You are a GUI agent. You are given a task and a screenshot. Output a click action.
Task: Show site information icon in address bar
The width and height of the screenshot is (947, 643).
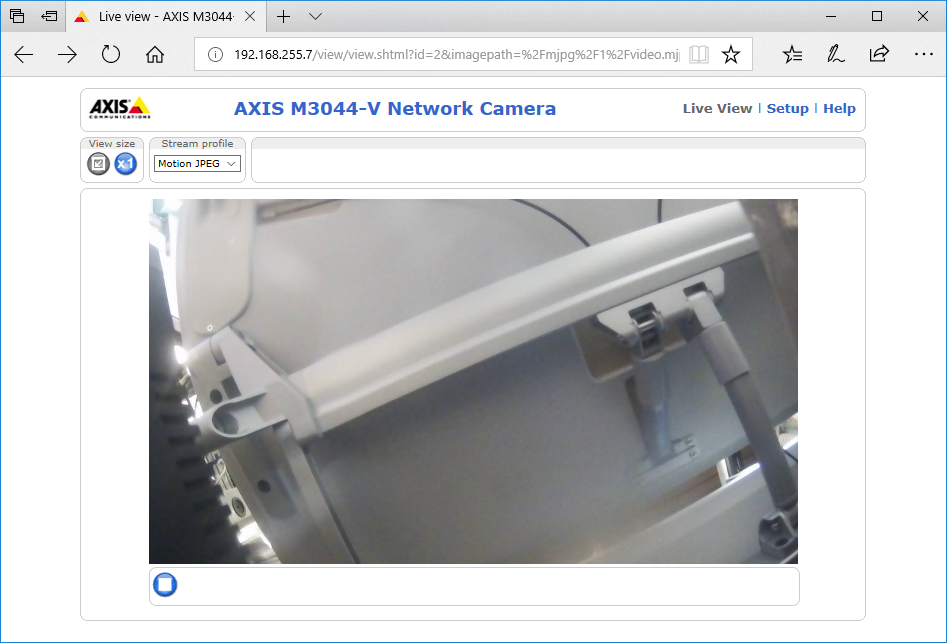tap(215, 55)
